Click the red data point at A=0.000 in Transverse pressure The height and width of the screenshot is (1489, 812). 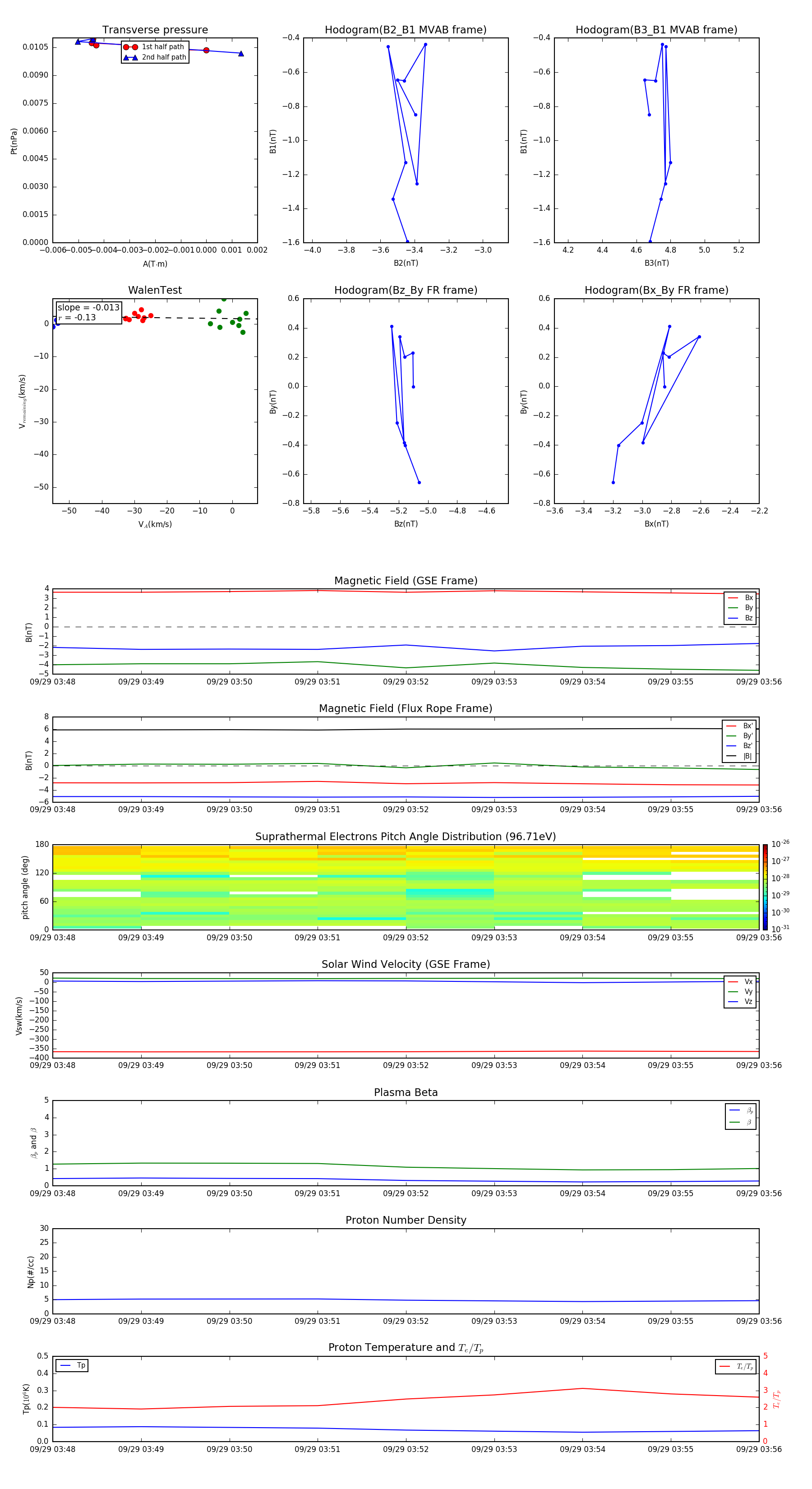click(x=206, y=50)
